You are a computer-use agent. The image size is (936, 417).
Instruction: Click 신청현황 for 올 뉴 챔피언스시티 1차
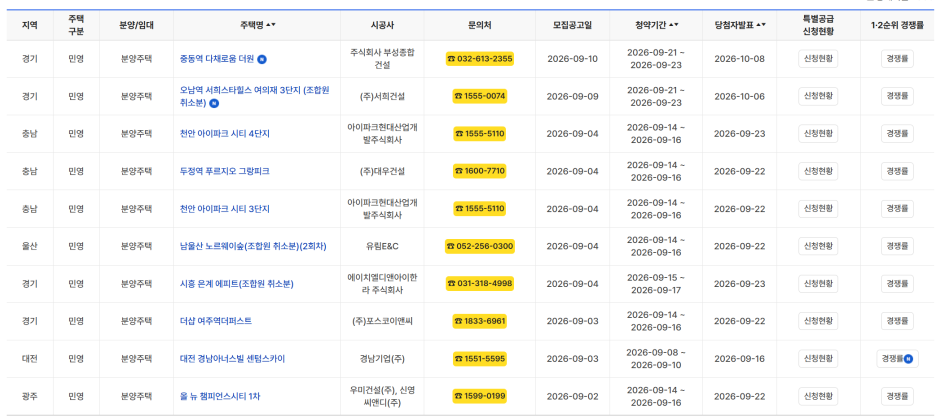pyautogui.click(x=818, y=396)
